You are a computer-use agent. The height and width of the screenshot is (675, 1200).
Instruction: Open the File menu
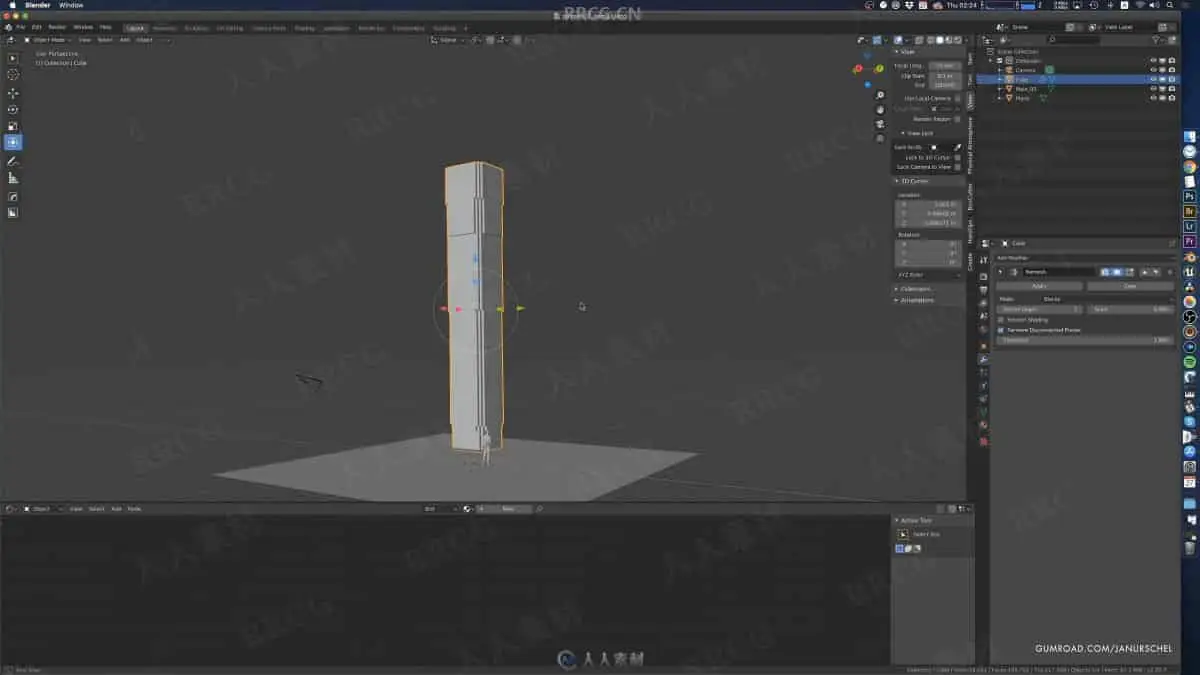20,28
